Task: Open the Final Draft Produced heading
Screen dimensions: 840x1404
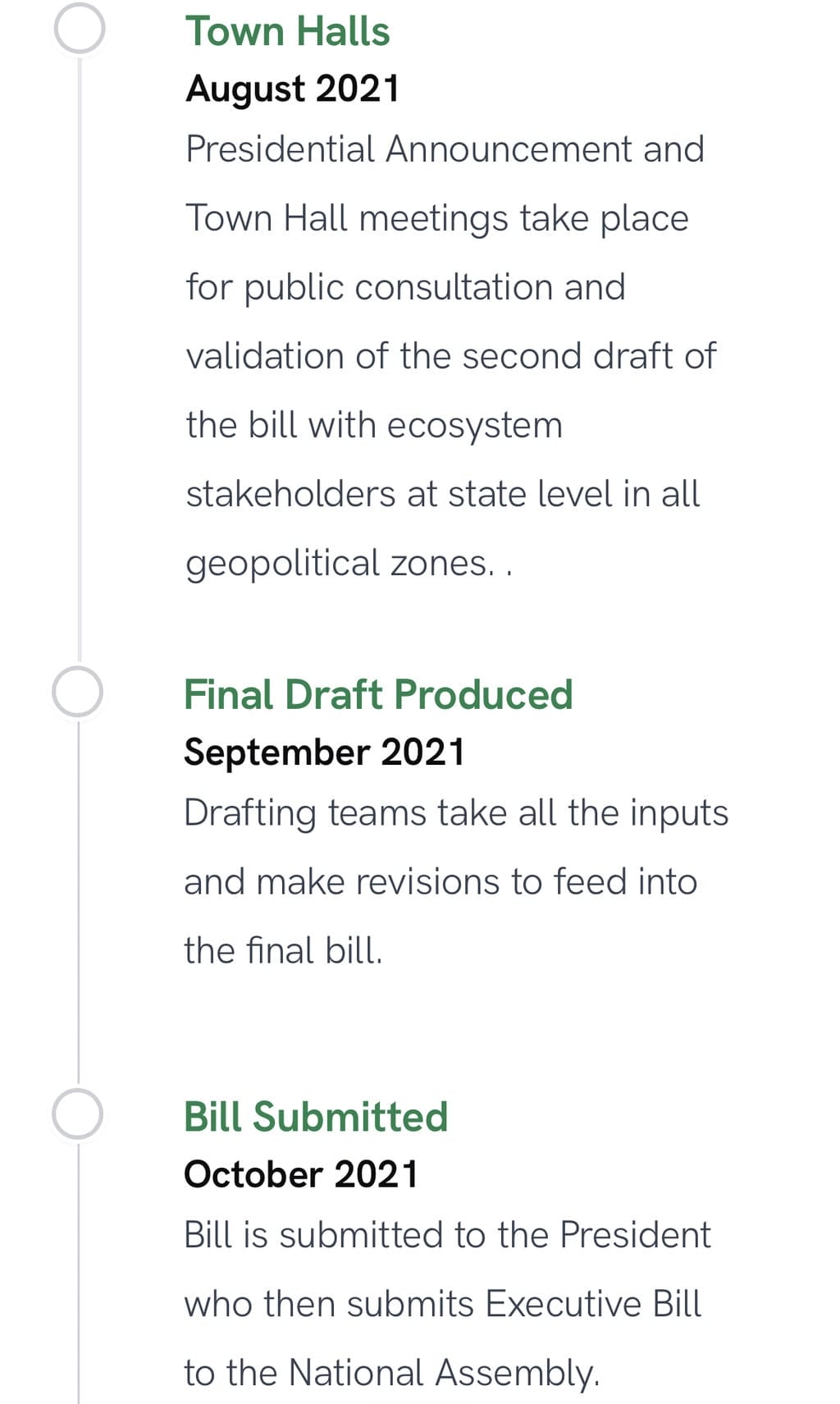Action: coord(378,695)
